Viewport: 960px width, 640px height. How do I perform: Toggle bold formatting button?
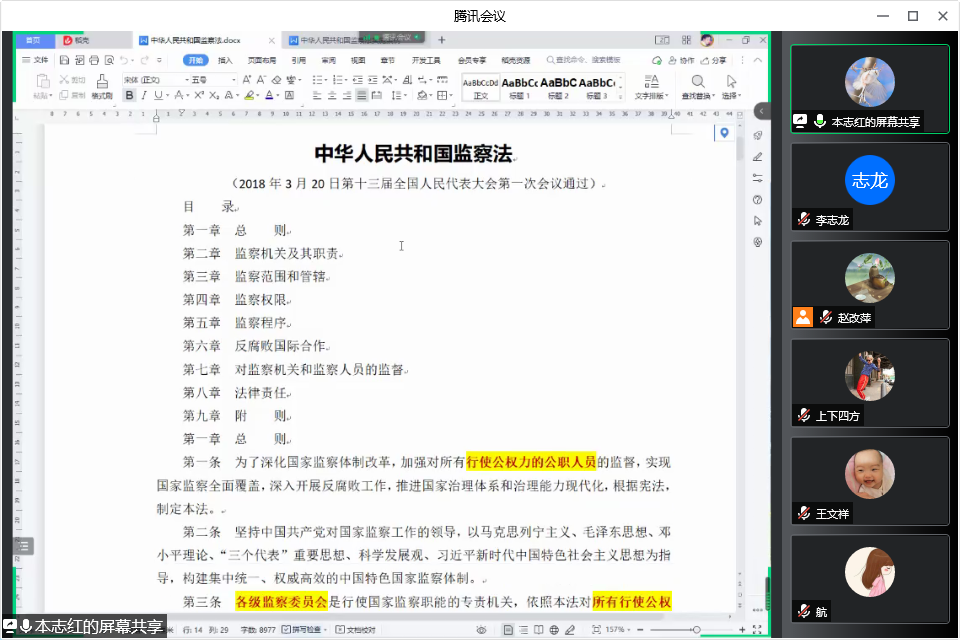[129, 96]
